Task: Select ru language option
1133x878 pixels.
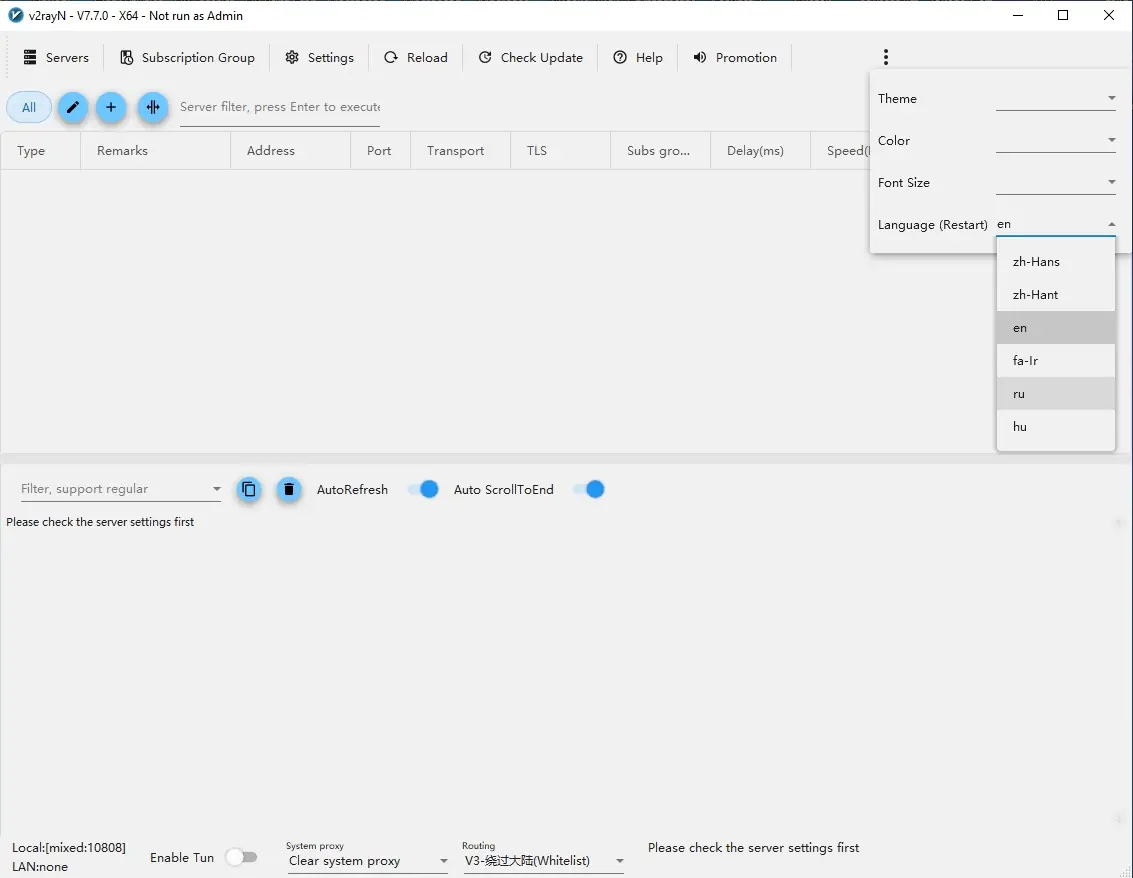Action: [x=1056, y=394]
